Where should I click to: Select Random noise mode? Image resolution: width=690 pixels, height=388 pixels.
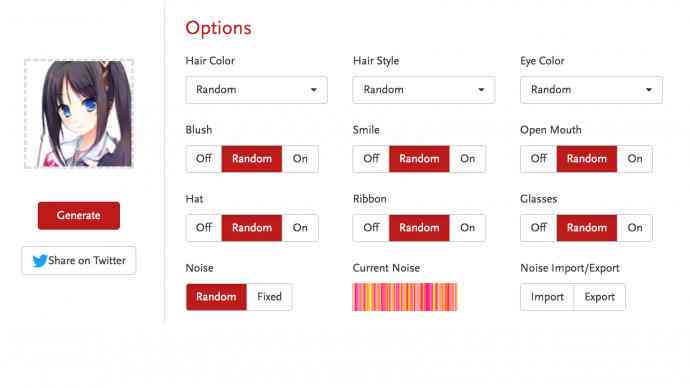click(x=216, y=297)
